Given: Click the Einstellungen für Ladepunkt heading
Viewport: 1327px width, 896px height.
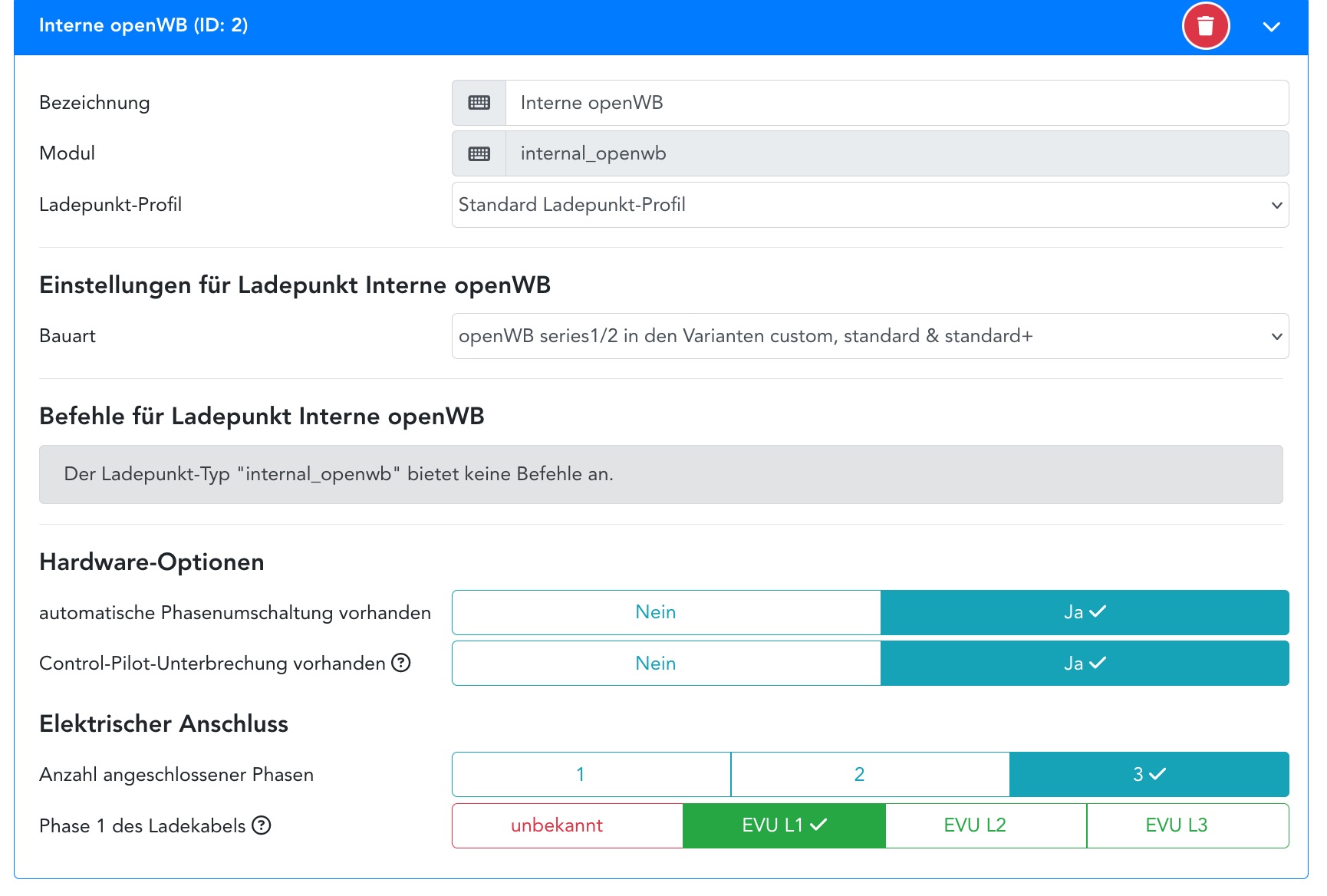Looking at the screenshot, I should click(x=295, y=285).
